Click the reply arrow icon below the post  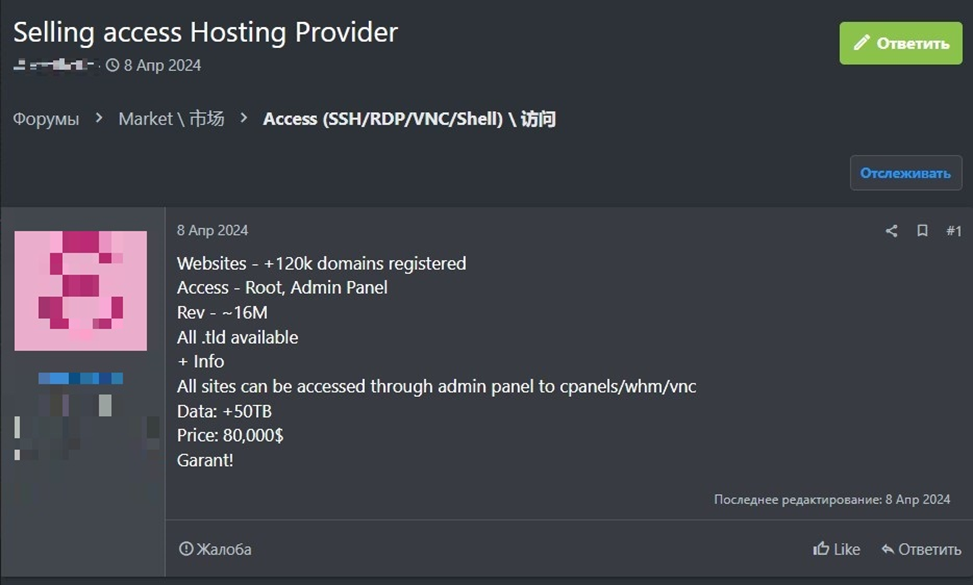[887, 549]
